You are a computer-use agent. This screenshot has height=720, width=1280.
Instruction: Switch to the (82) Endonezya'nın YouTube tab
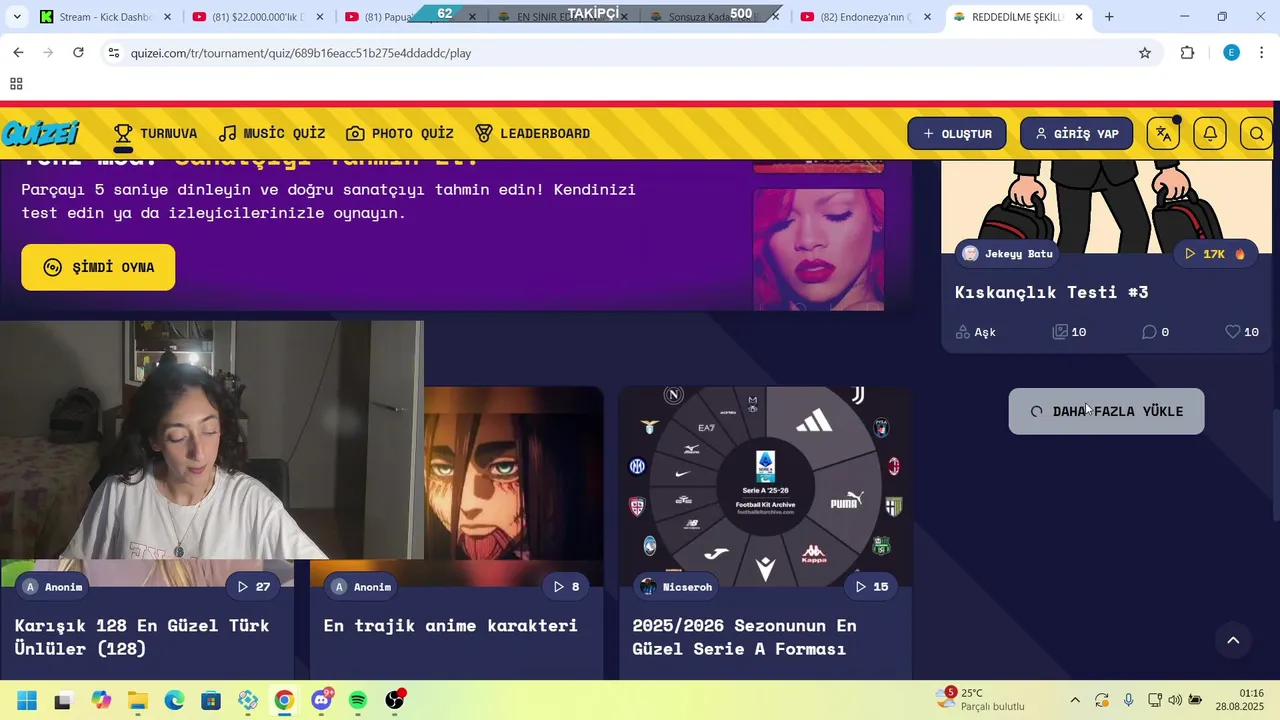point(866,17)
